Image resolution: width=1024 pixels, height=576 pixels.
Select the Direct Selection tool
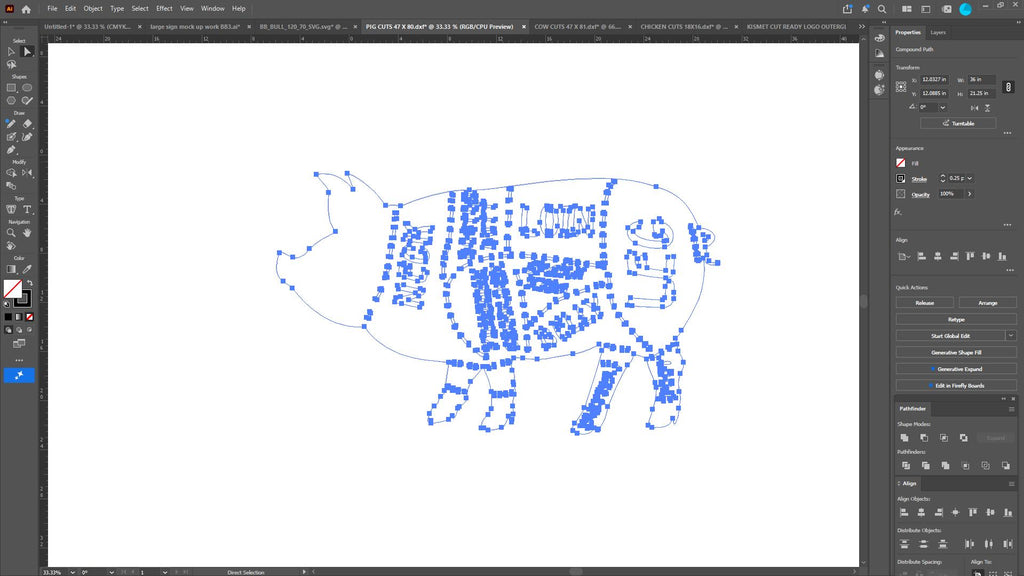click(27, 52)
